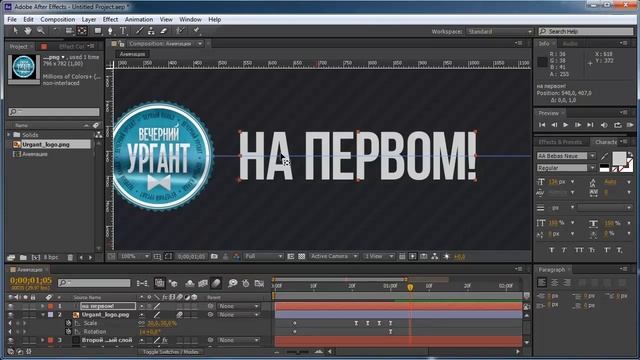Click Faux Bold in Character panel
This screenshot has height=360, width=640.
click(x=551, y=250)
